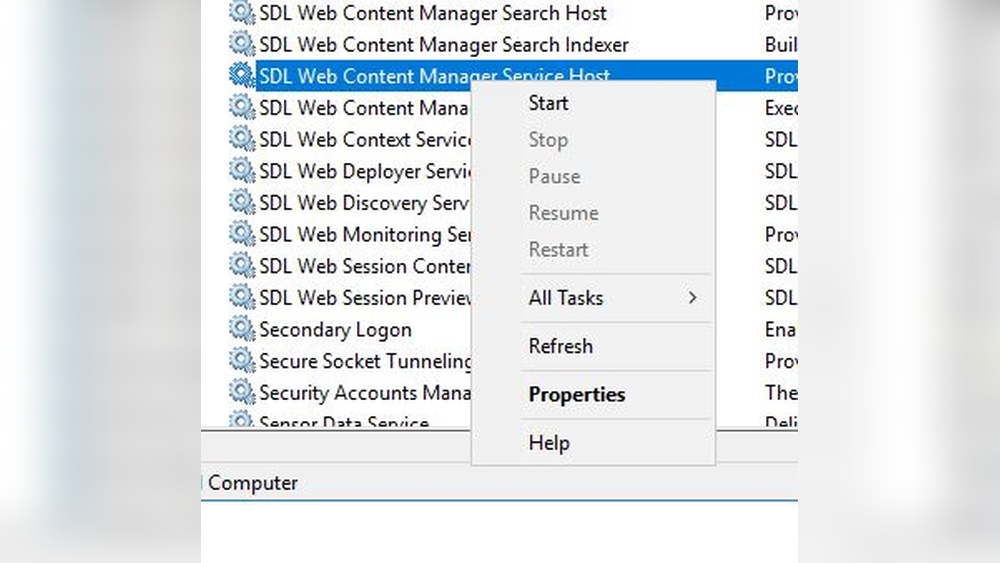
Task: Select SDL Web Session Content row
Action: [364, 266]
